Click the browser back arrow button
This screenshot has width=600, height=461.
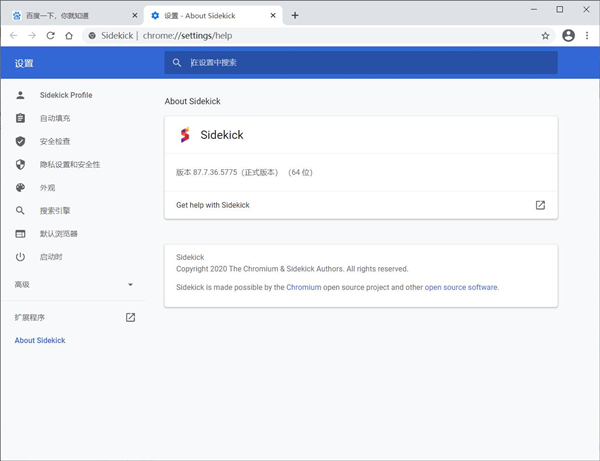(13, 35)
